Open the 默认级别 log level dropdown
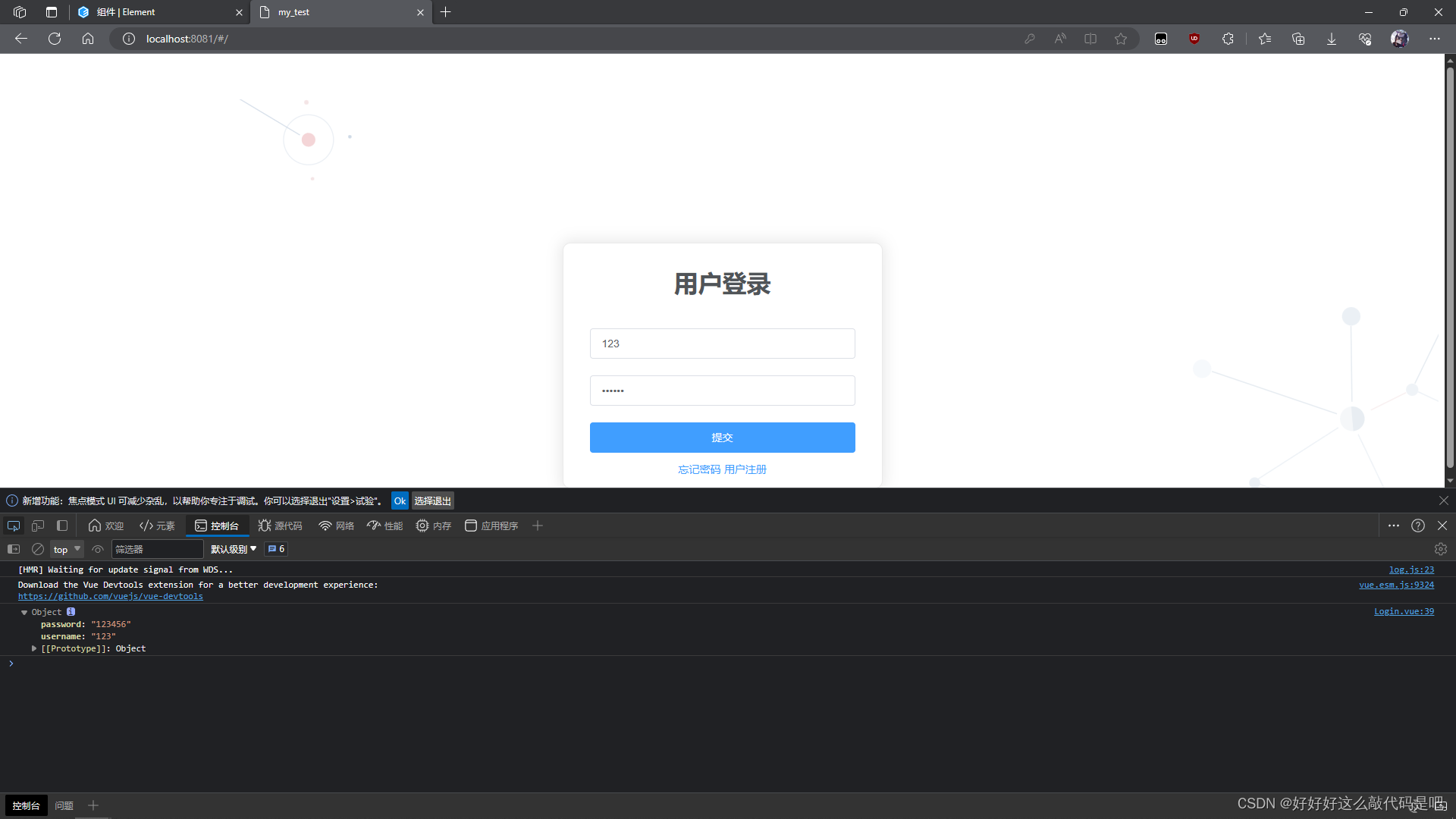This screenshot has width=1456, height=819. click(x=234, y=549)
